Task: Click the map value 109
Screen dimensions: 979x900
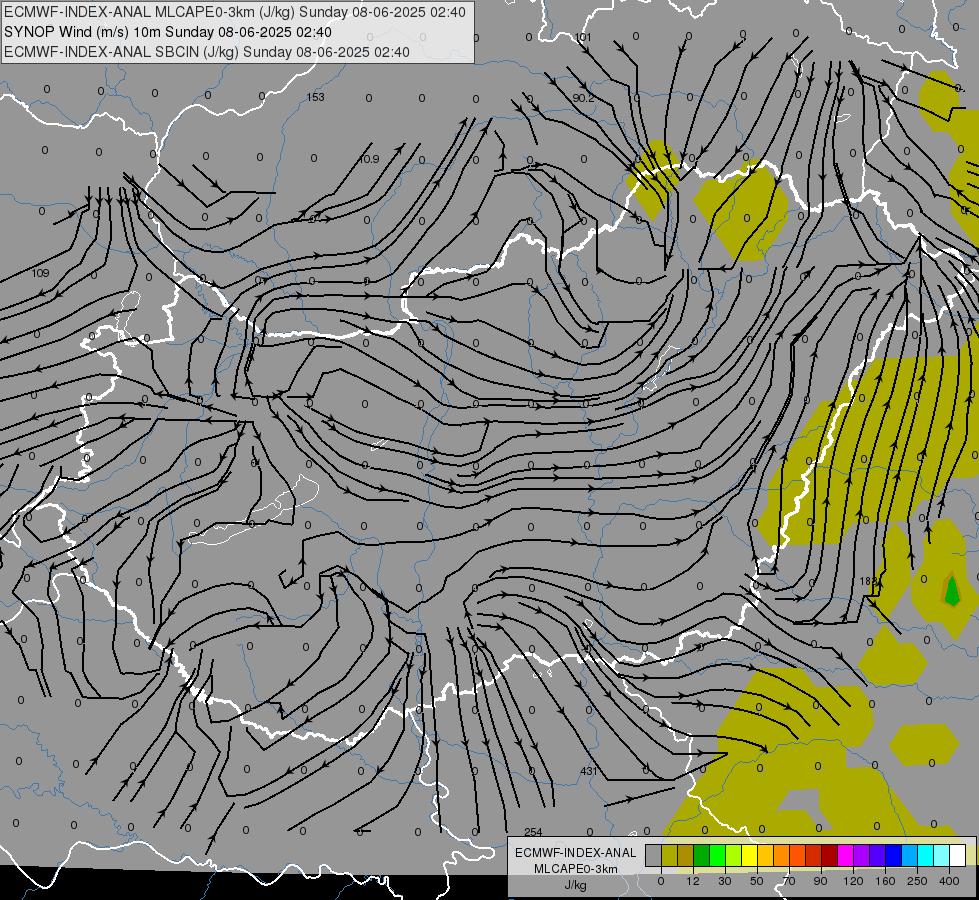Action: click(40, 273)
